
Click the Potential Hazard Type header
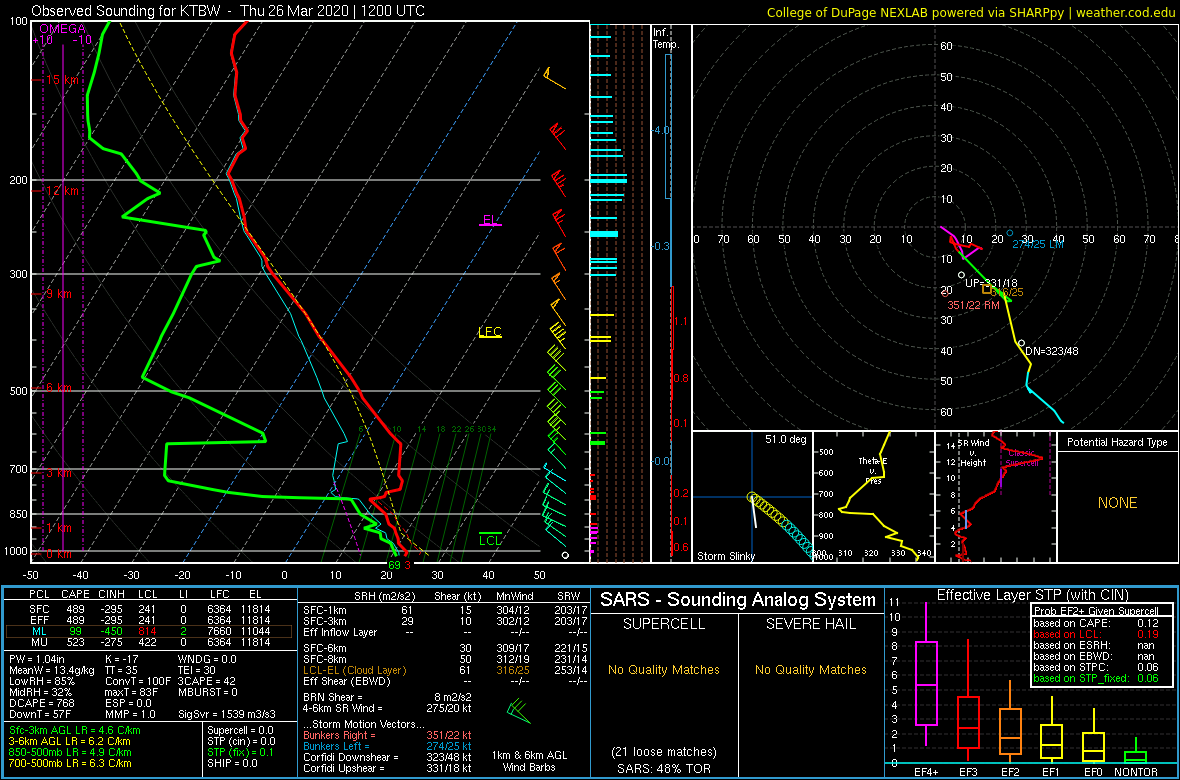coord(1118,442)
